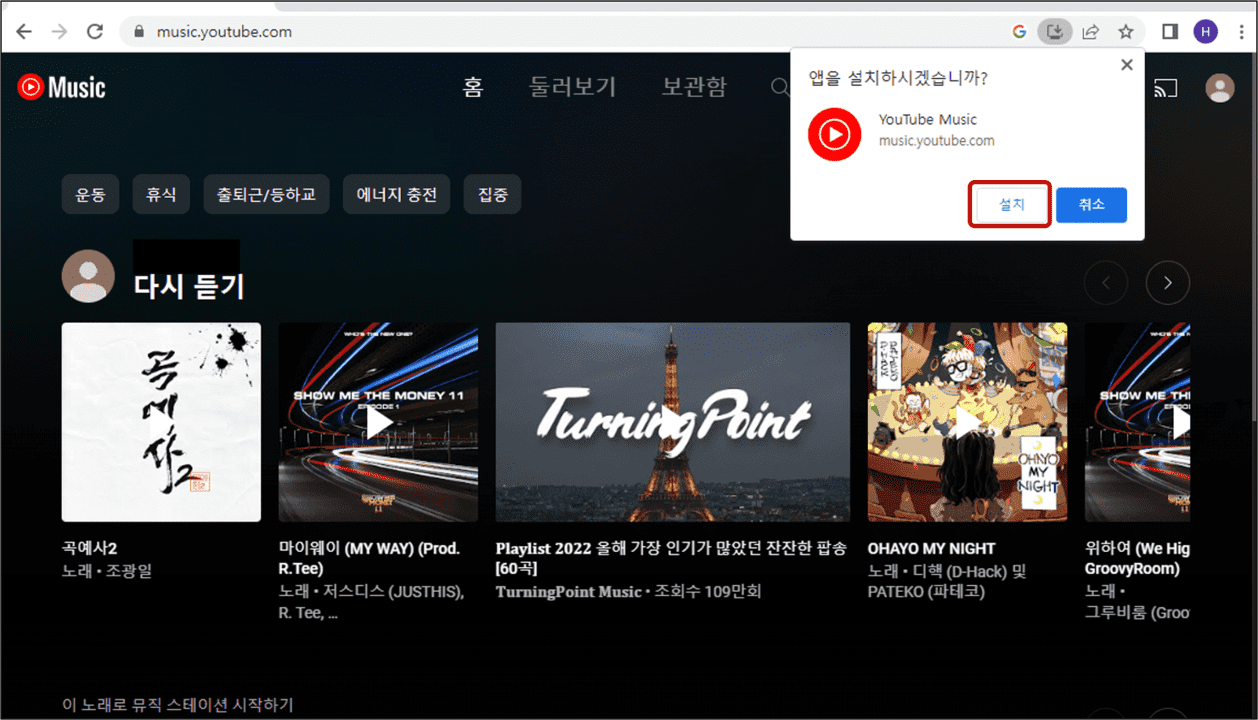
Task: Click the YouTube Music logo
Action: coord(61,88)
